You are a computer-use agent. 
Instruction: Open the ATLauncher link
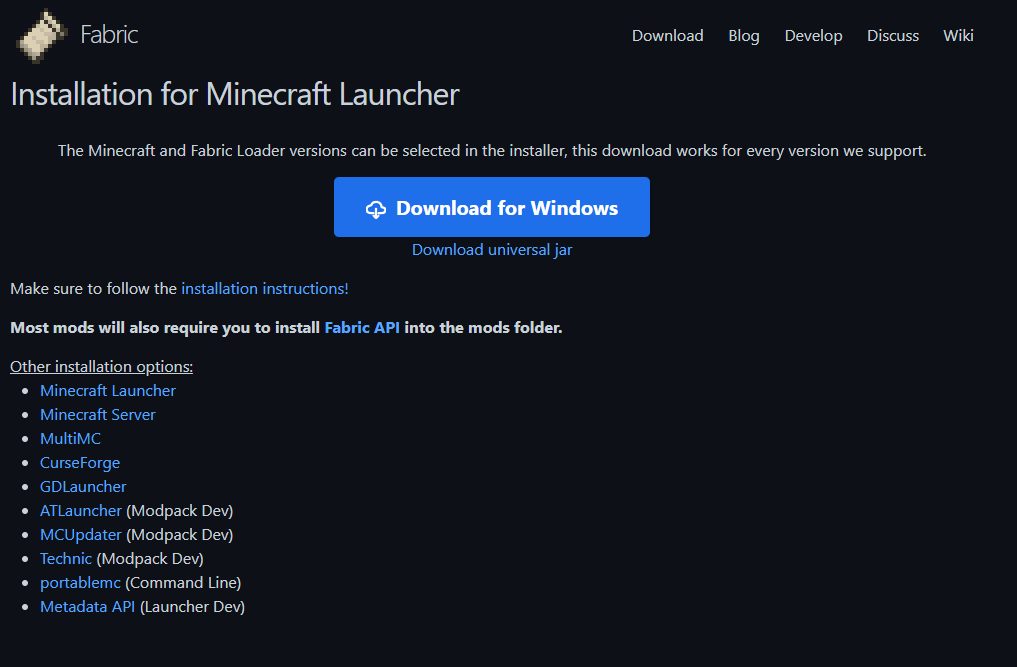(80, 511)
